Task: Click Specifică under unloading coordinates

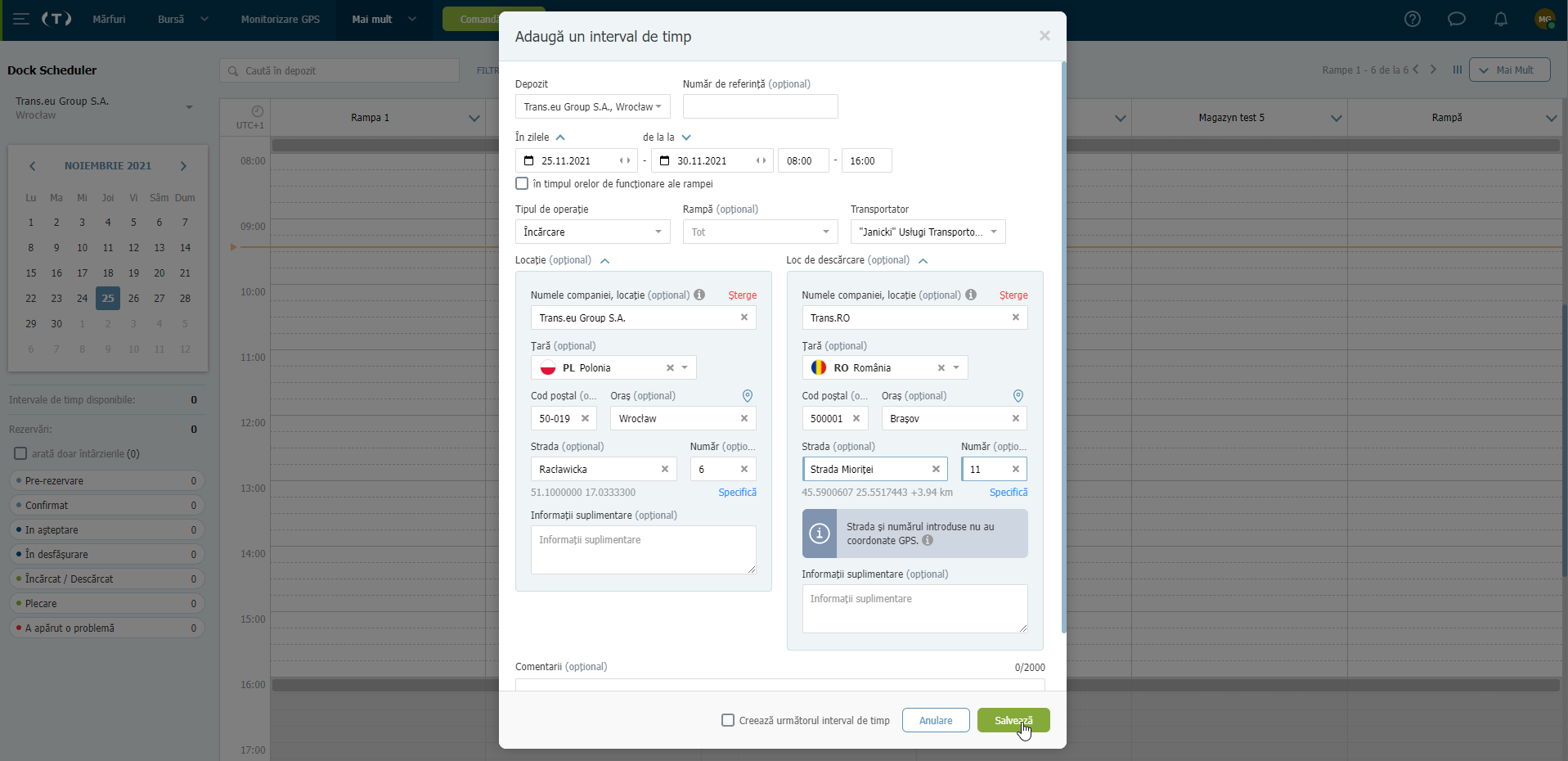Action: [1009, 493]
